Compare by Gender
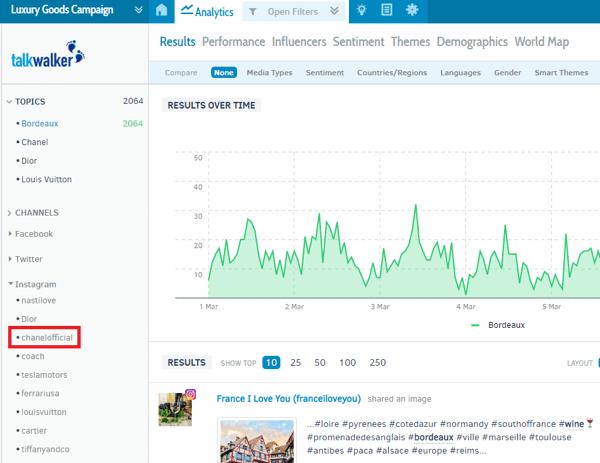Screen dimensions: 600x463 507,73
